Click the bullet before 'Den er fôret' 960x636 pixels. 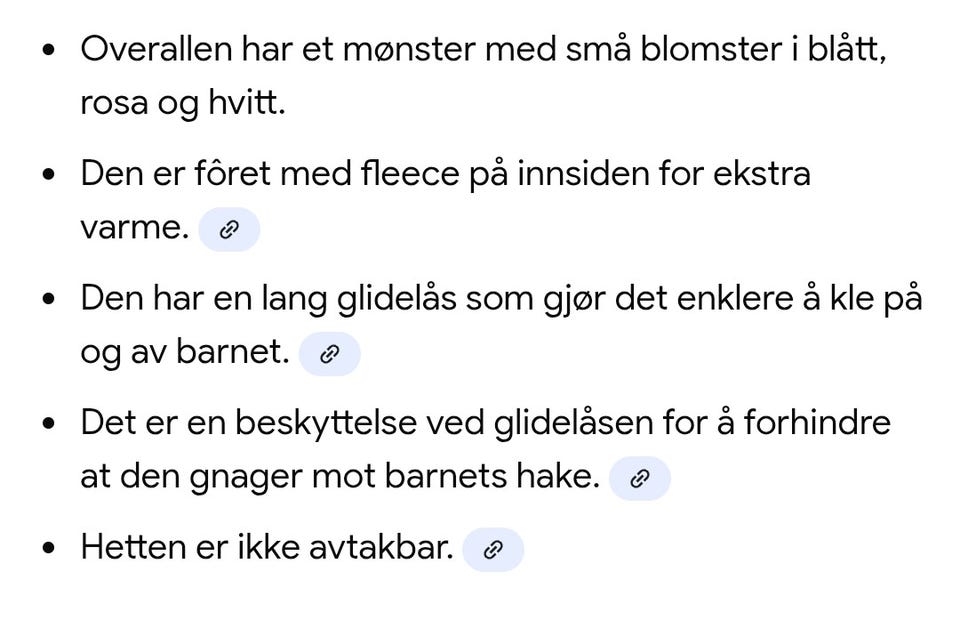click(49, 175)
